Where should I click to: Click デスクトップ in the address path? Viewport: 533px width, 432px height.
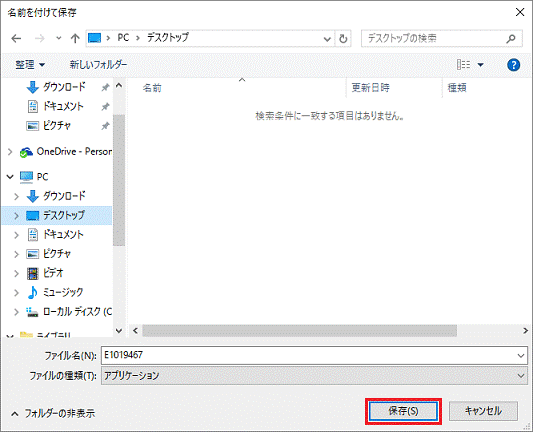pyautogui.click(x=168, y=38)
